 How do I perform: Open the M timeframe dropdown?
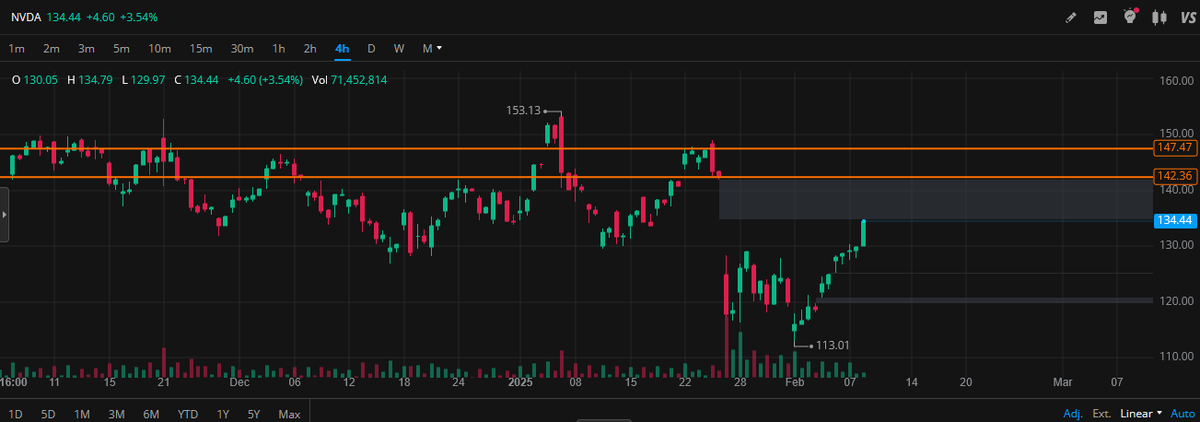[432, 48]
